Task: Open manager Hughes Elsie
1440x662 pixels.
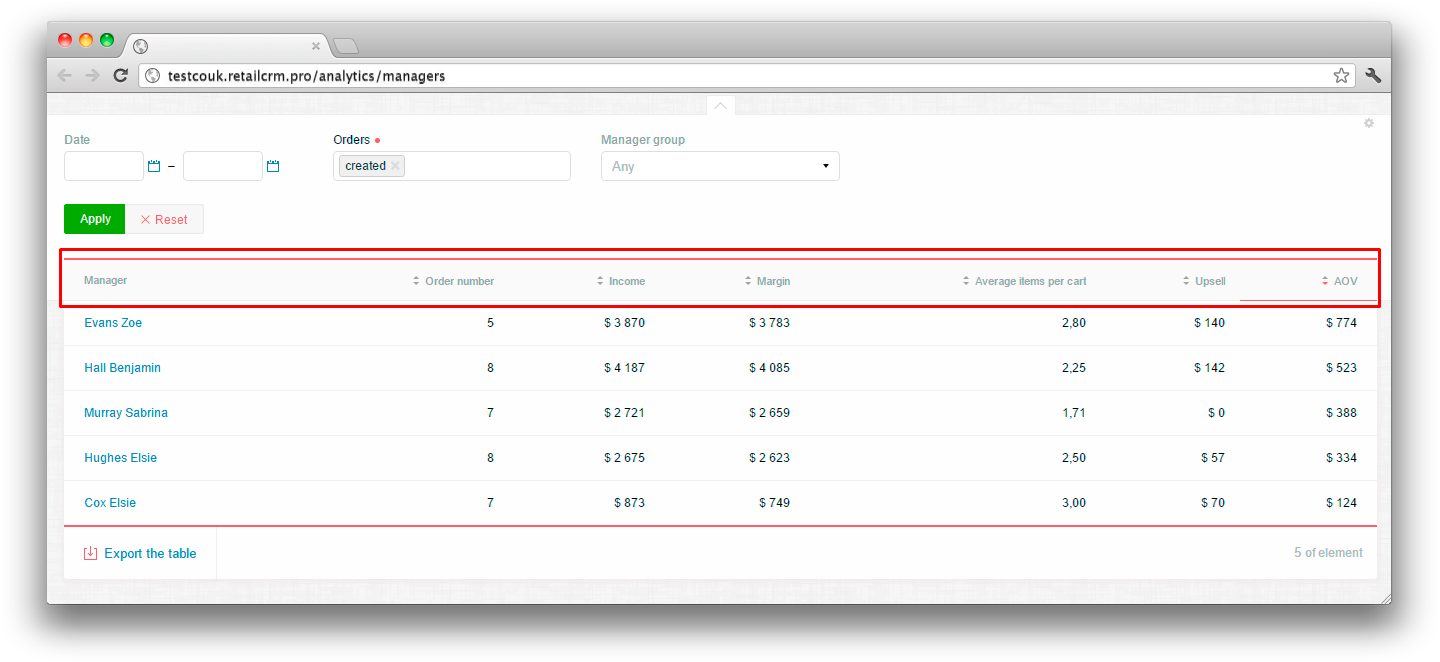Action: pyautogui.click(x=120, y=458)
